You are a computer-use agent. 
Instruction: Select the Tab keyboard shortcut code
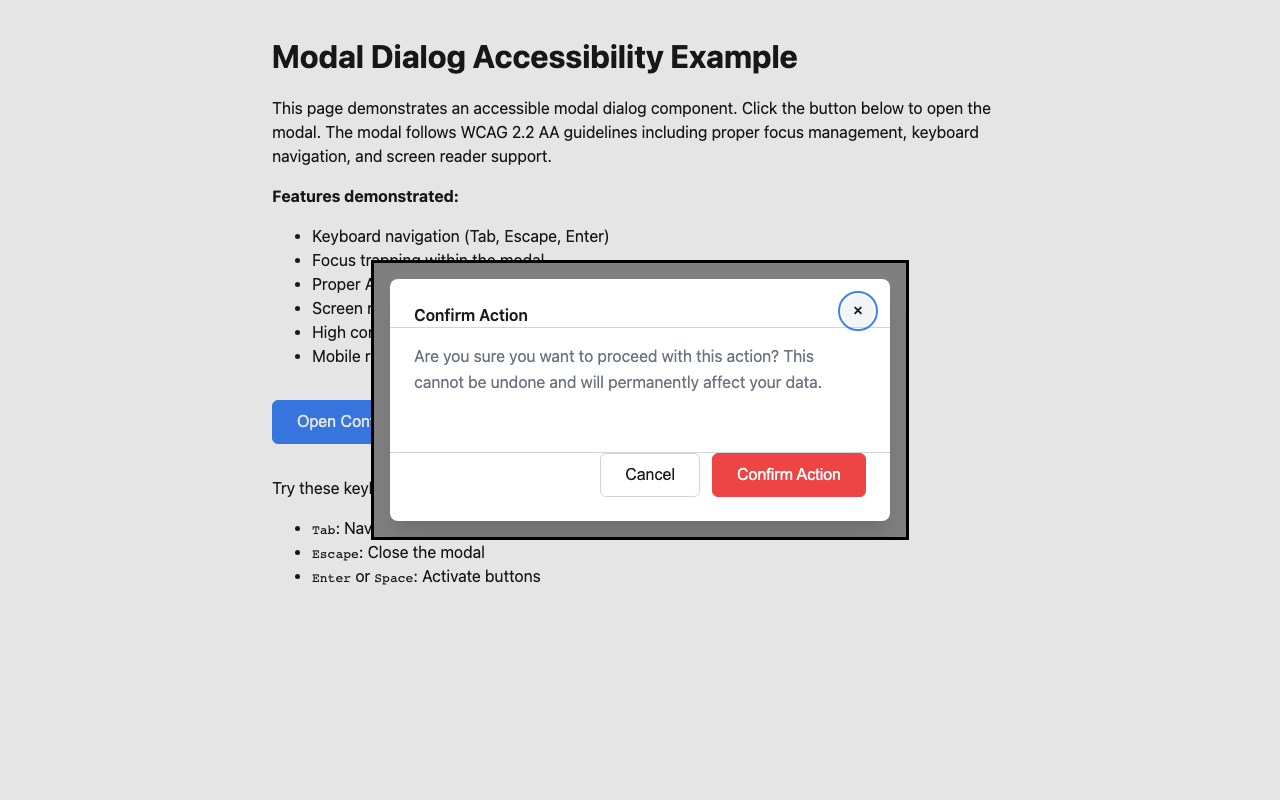tap(322, 528)
